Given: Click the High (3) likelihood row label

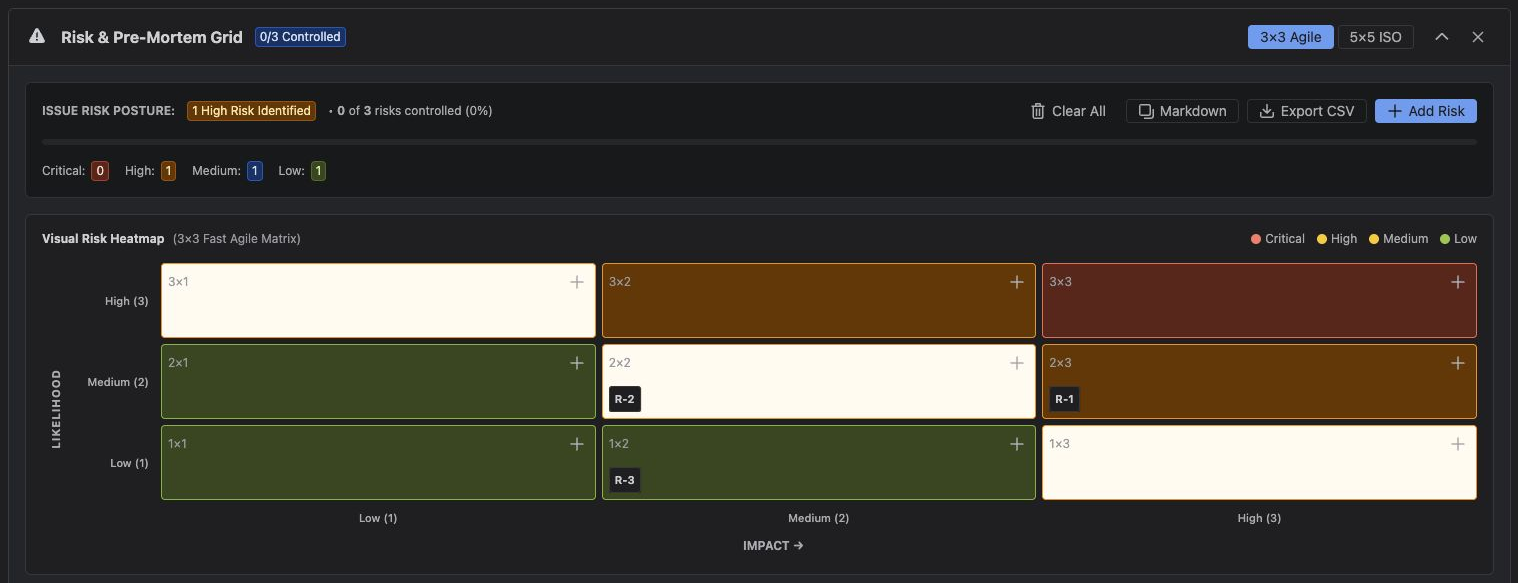Looking at the screenshot, I should pos(127,301).
